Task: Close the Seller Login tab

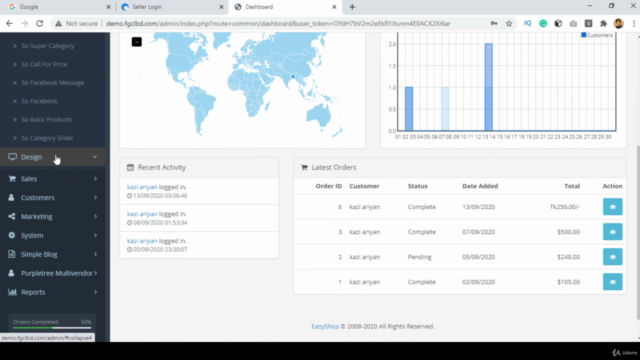Action: point(221,7)
